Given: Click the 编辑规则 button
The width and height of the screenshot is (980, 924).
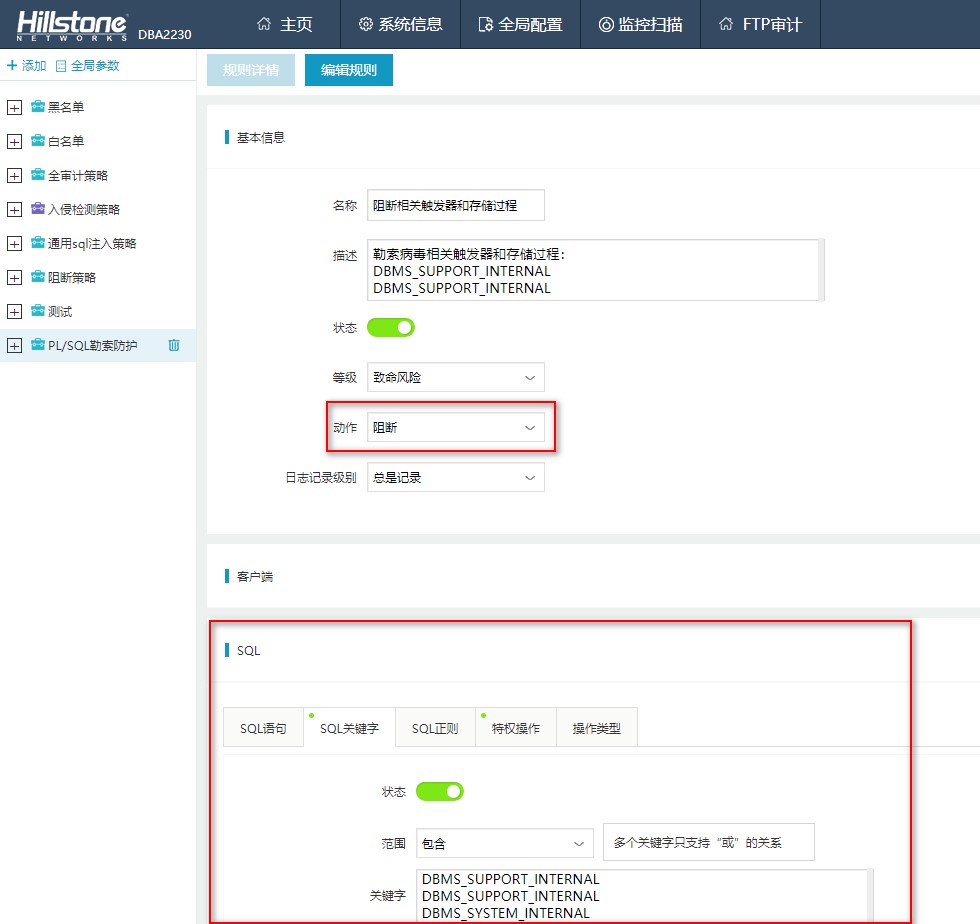Looking at the screenshot, I should point(349,70).
